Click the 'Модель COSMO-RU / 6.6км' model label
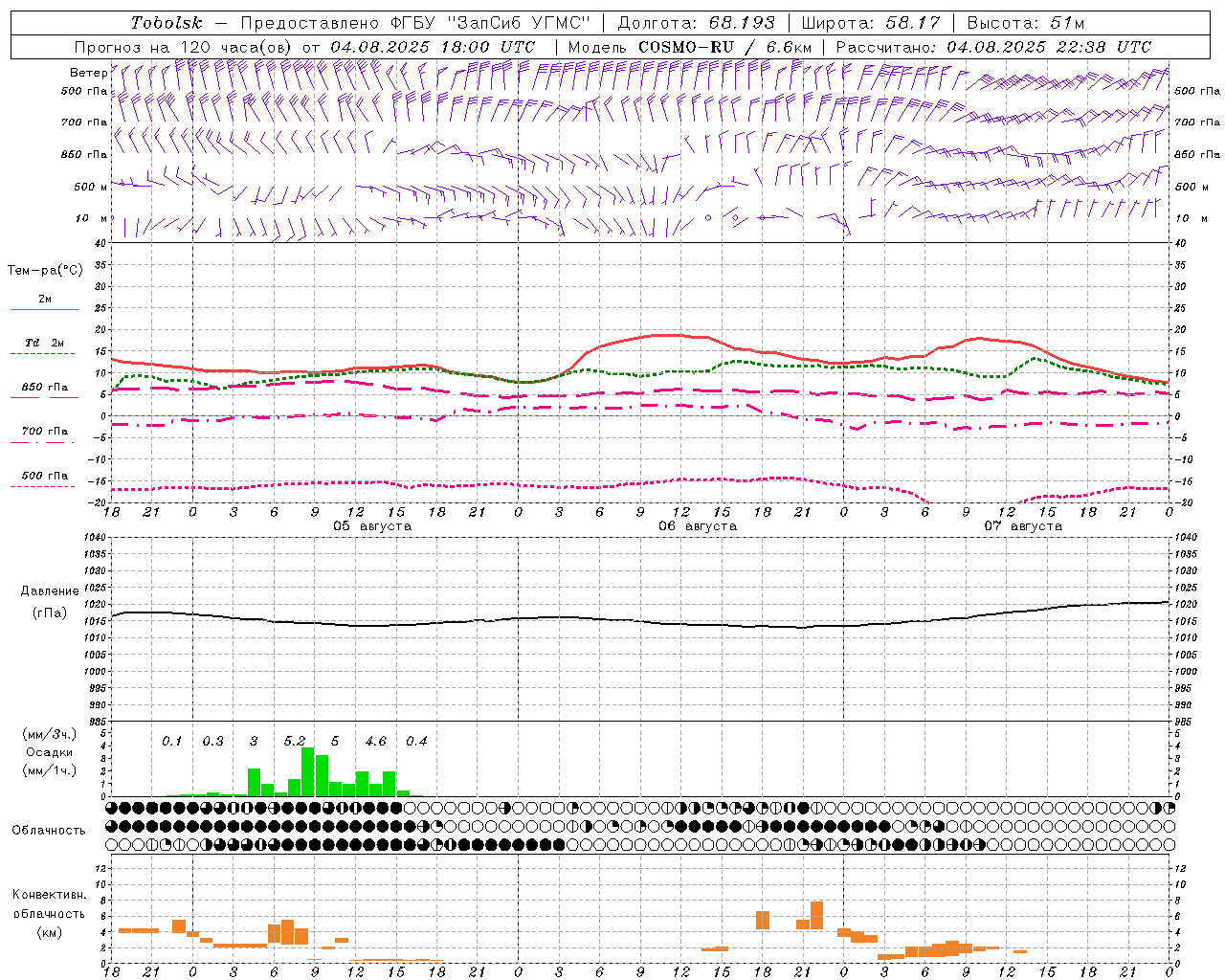Viewport: 1225px width, 980px height. tap(690, 47)
